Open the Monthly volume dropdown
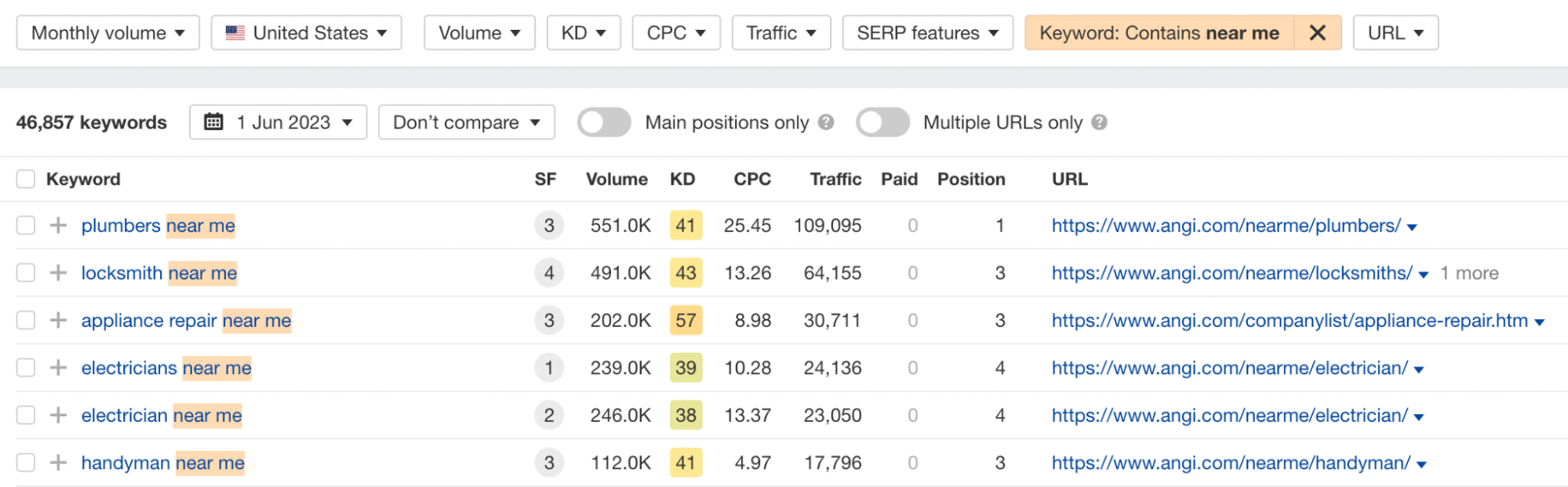 click(x=107, y=33)
